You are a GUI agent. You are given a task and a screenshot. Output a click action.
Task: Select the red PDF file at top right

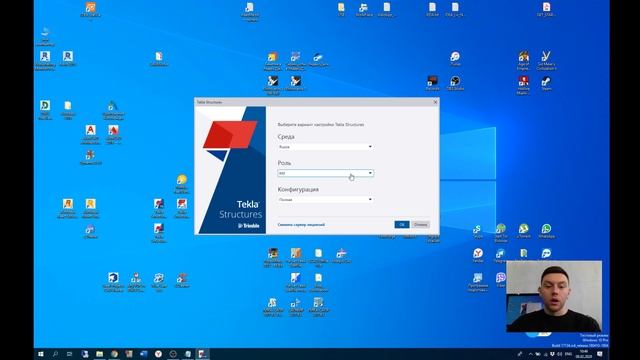tap(546, 9)
